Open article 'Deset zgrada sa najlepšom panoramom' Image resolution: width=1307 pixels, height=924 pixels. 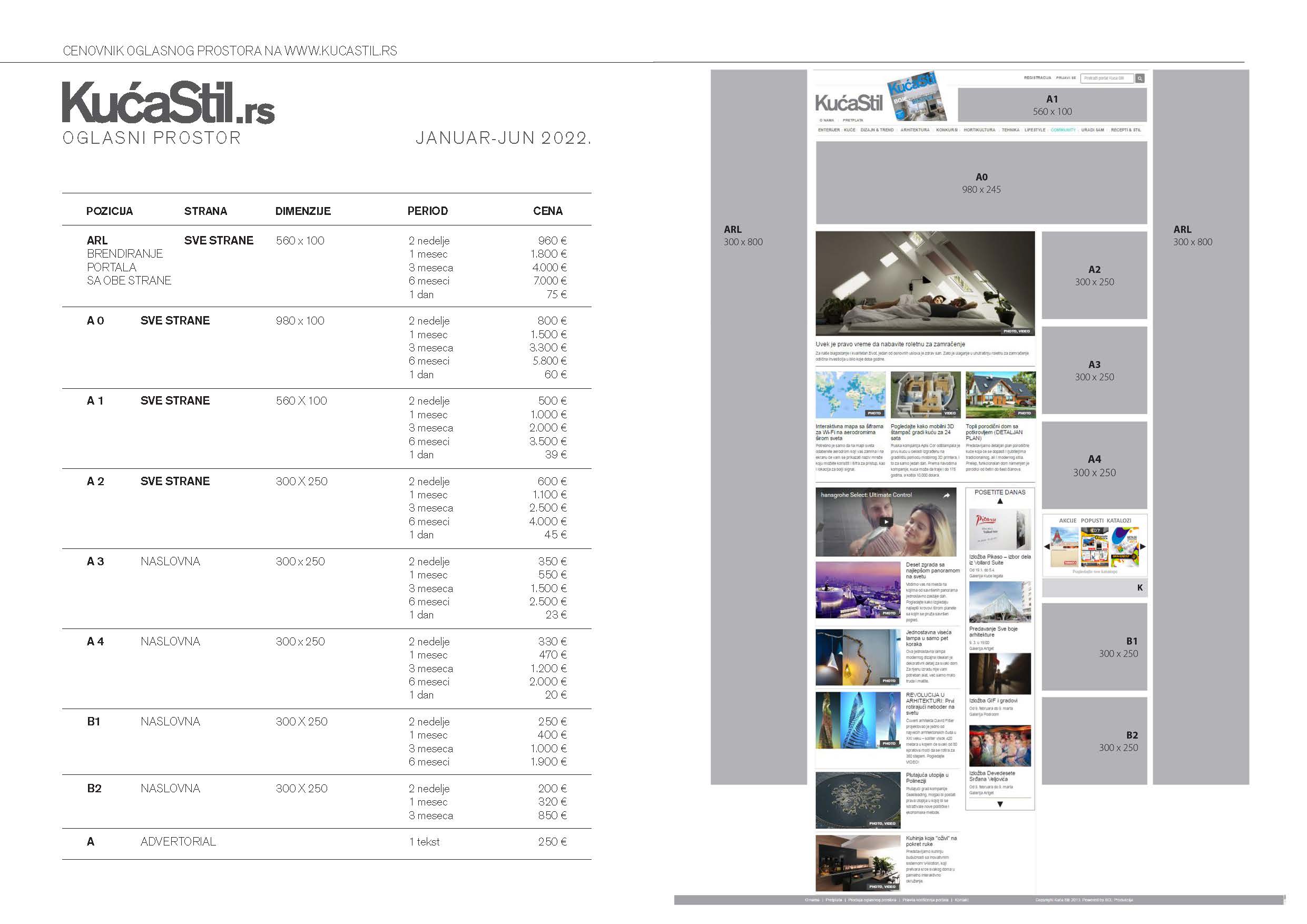(x=932, y=571)
